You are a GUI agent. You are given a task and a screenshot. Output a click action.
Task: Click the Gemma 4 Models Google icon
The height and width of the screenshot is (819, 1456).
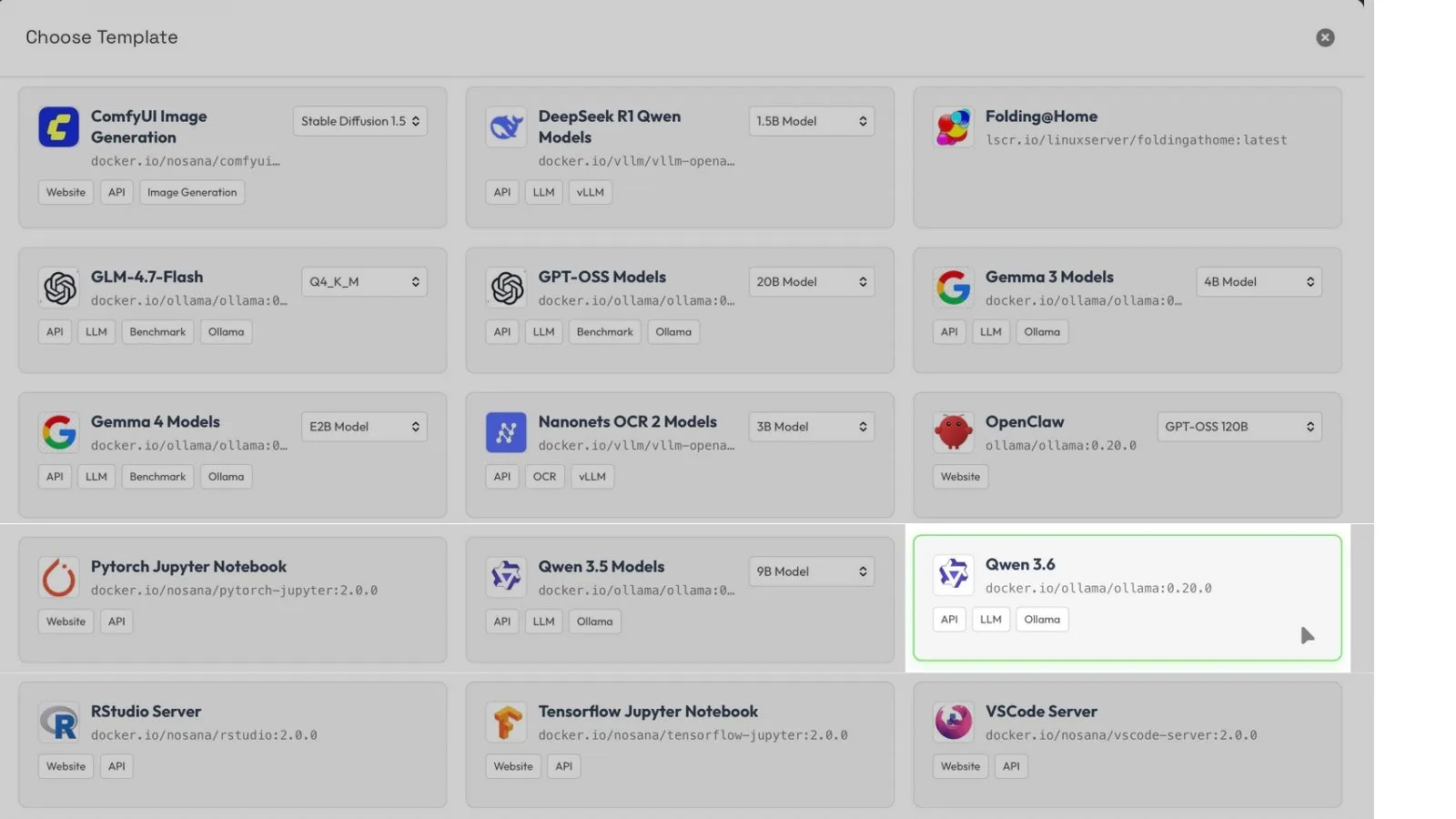58,432
